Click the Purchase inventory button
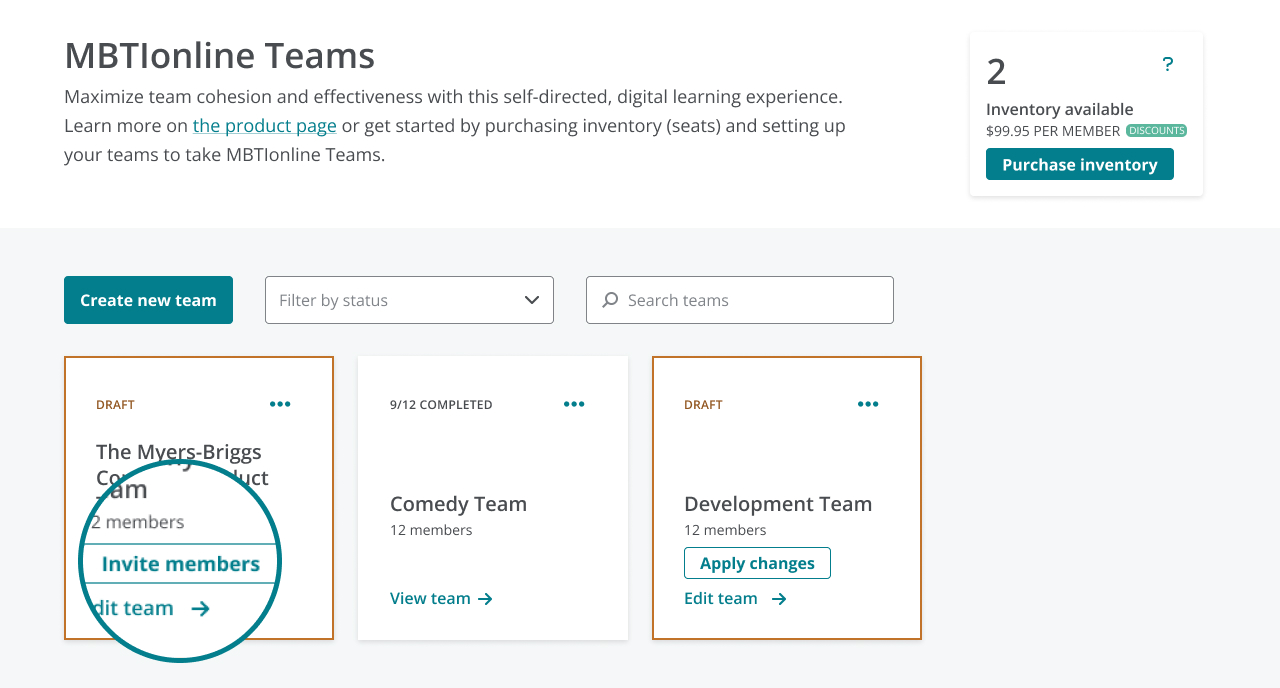Viewport: 1280px width, 688px height. (1080, 164)
